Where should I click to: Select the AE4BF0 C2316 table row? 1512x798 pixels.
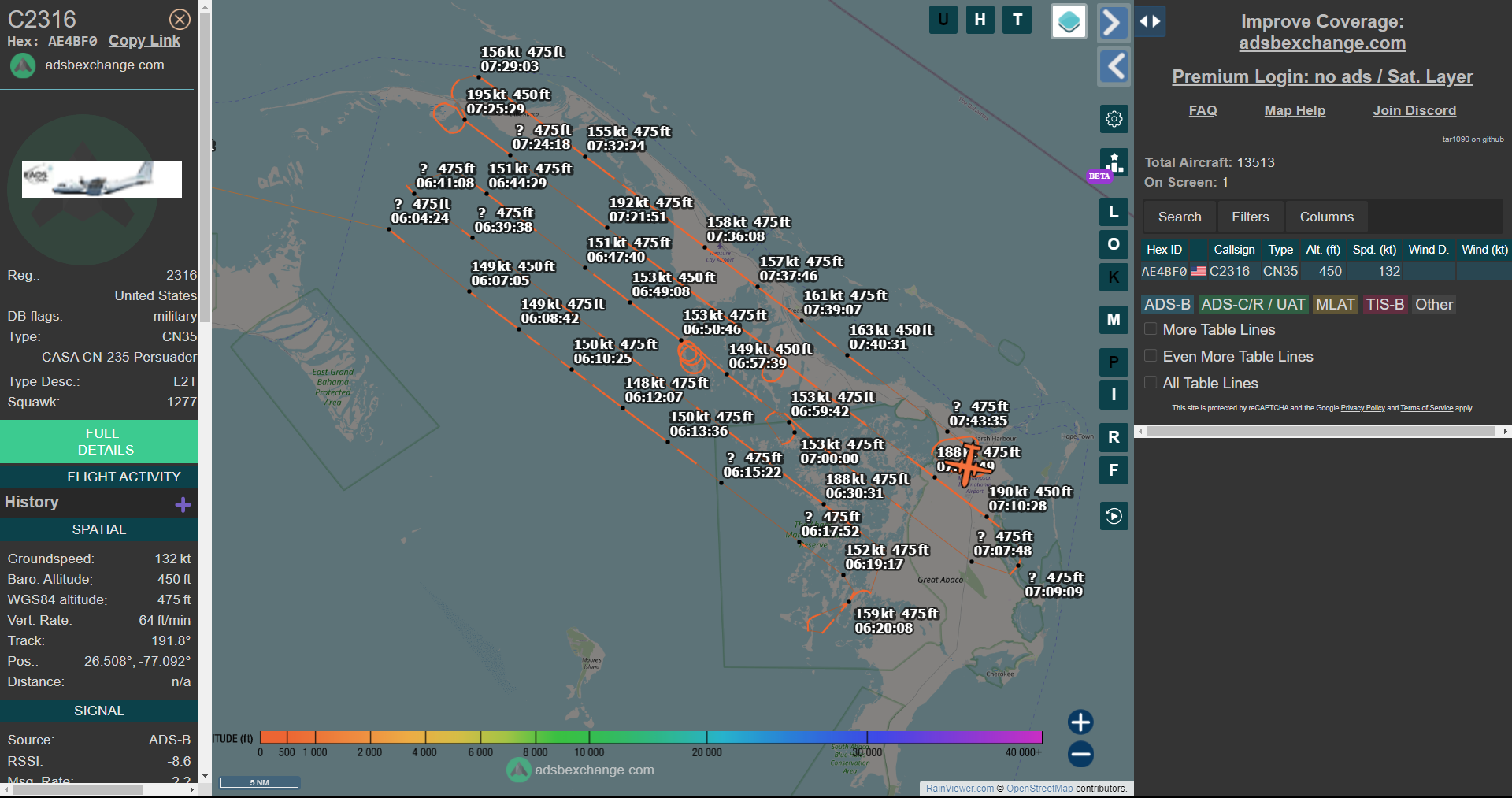1326,271
